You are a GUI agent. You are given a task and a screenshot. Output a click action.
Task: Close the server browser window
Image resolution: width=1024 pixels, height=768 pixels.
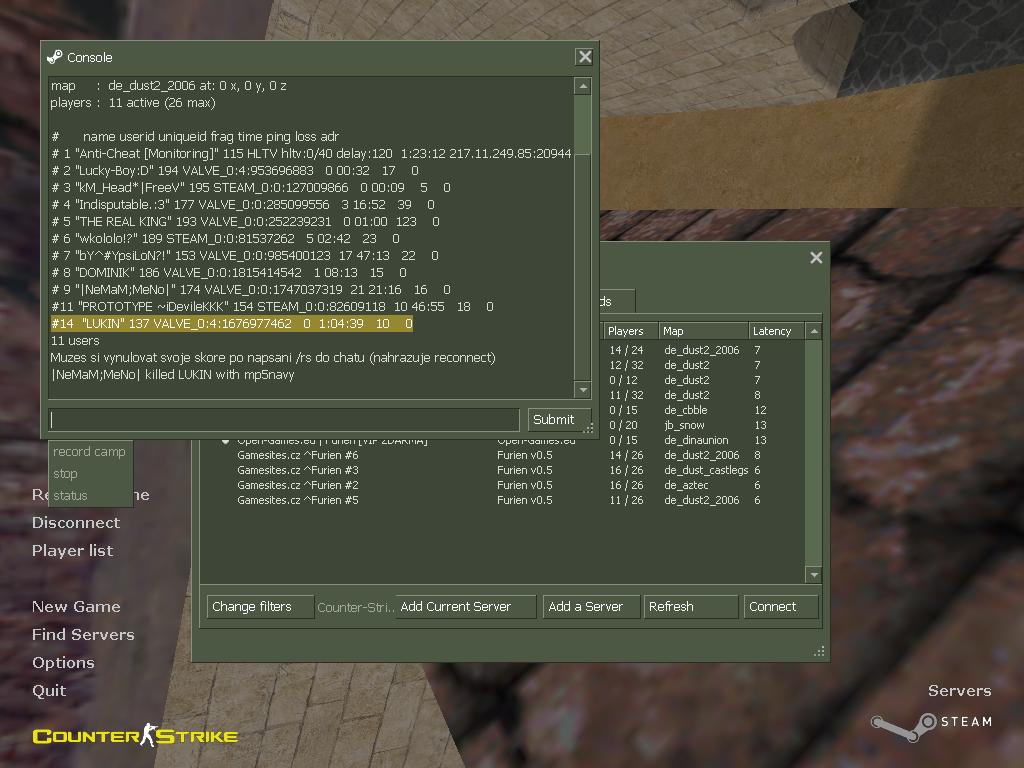pyautogui.click(x=816, y=257)
